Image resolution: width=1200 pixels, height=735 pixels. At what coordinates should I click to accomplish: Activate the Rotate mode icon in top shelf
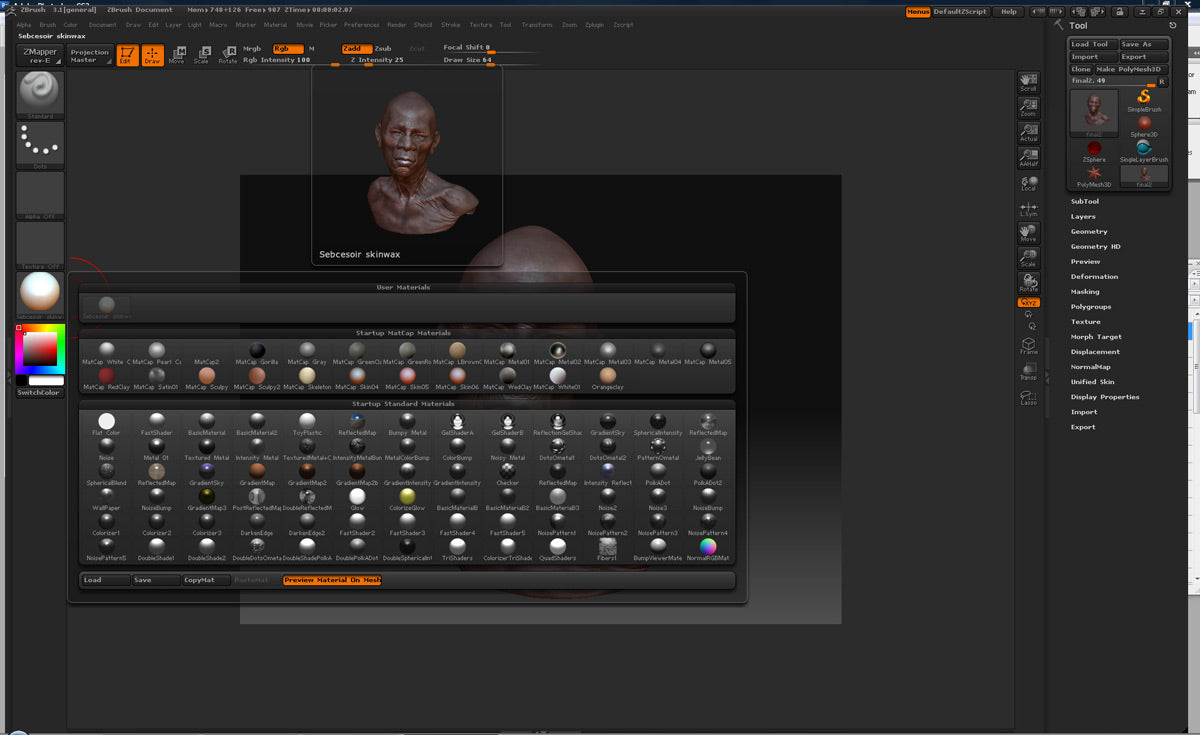pos(227,54)
